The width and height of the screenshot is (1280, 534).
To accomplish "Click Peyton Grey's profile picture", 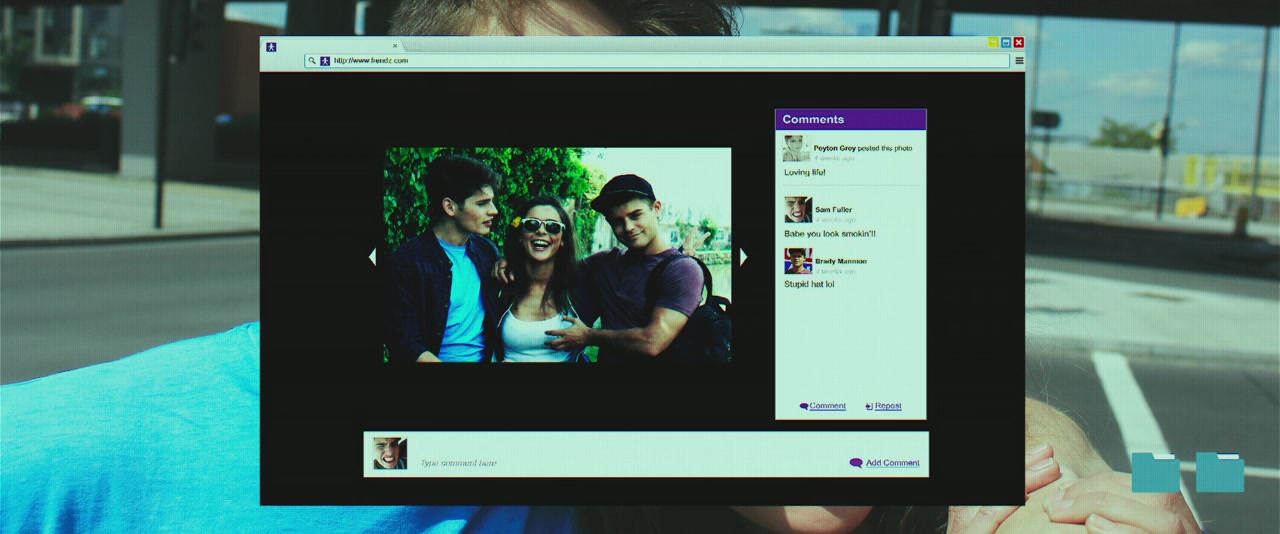I will [x=796, y=149].
